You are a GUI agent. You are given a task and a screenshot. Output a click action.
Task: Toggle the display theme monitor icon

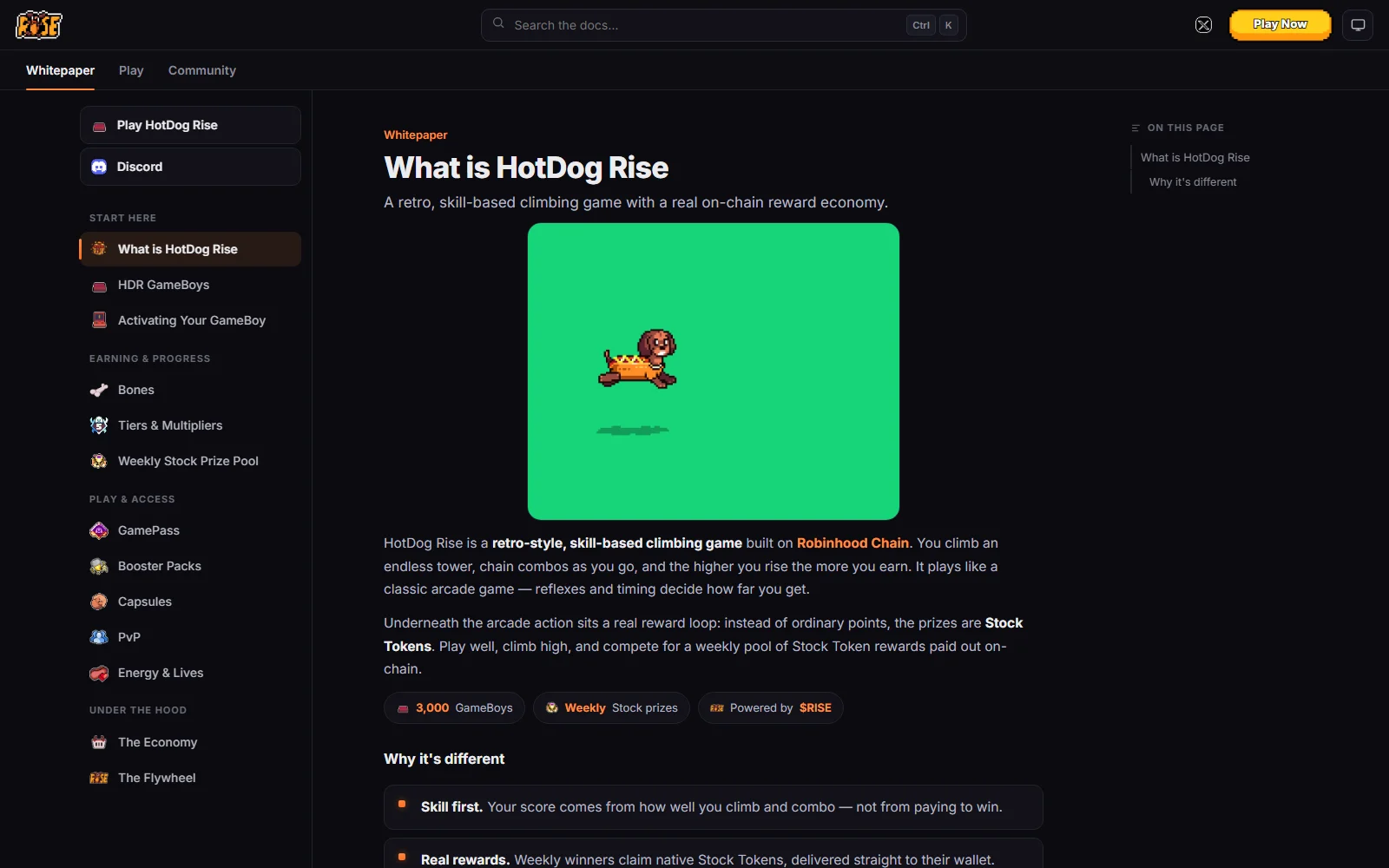coord(1358,25)
